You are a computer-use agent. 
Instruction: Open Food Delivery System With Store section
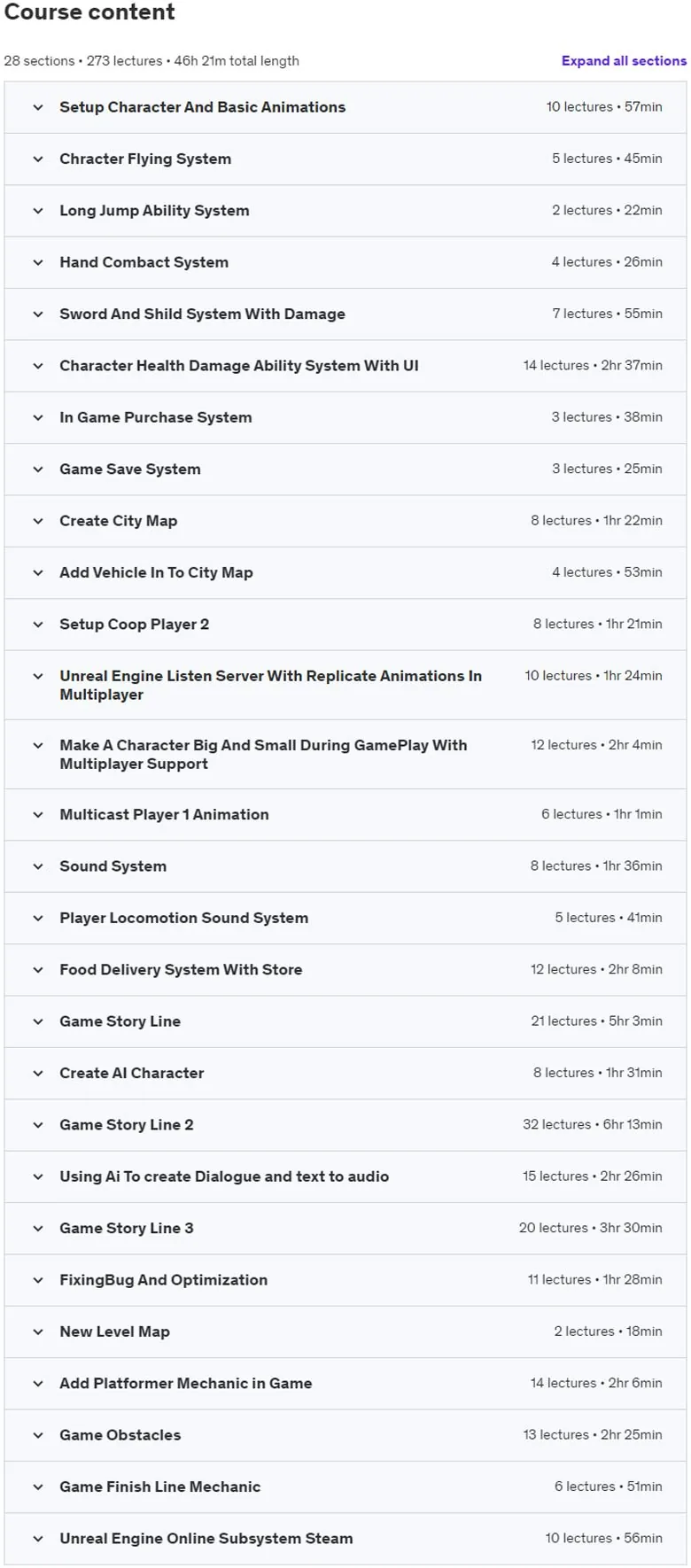[345, 970]
